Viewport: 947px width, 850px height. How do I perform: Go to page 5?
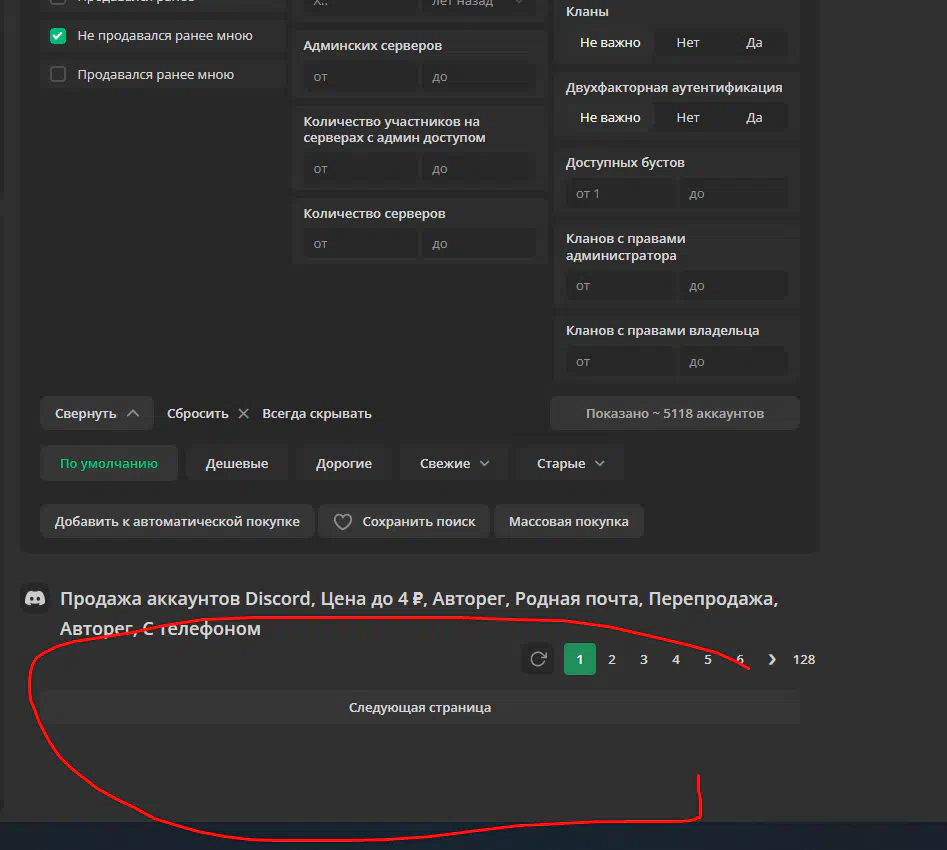click(x=708, y=660)
